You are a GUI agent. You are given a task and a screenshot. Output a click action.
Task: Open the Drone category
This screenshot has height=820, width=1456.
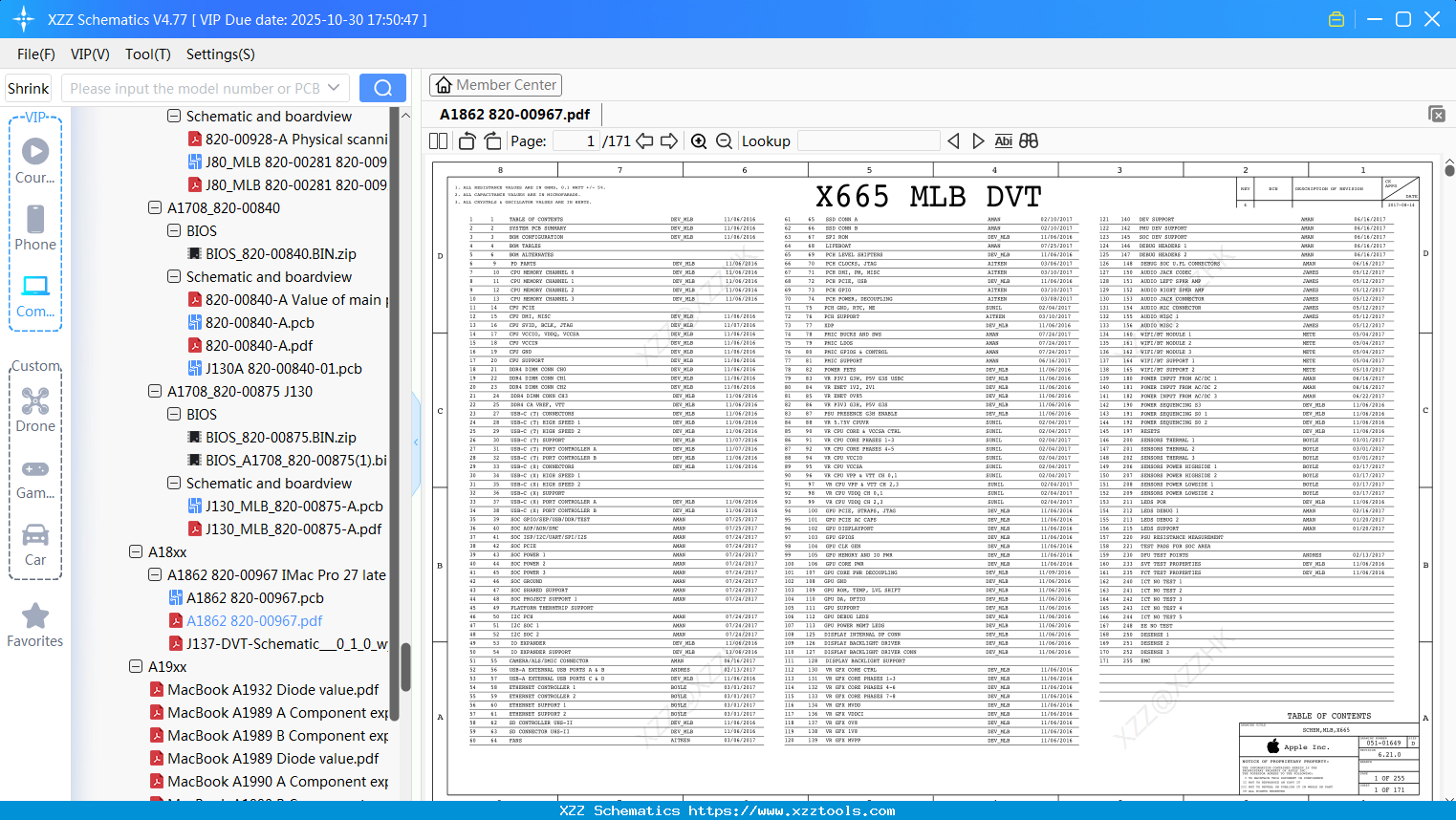35,409
